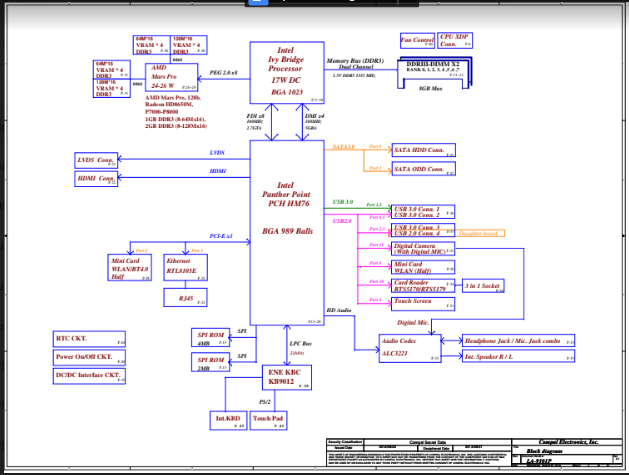Select the Intel Panther Point PCH HM76 block

point(287,233)
